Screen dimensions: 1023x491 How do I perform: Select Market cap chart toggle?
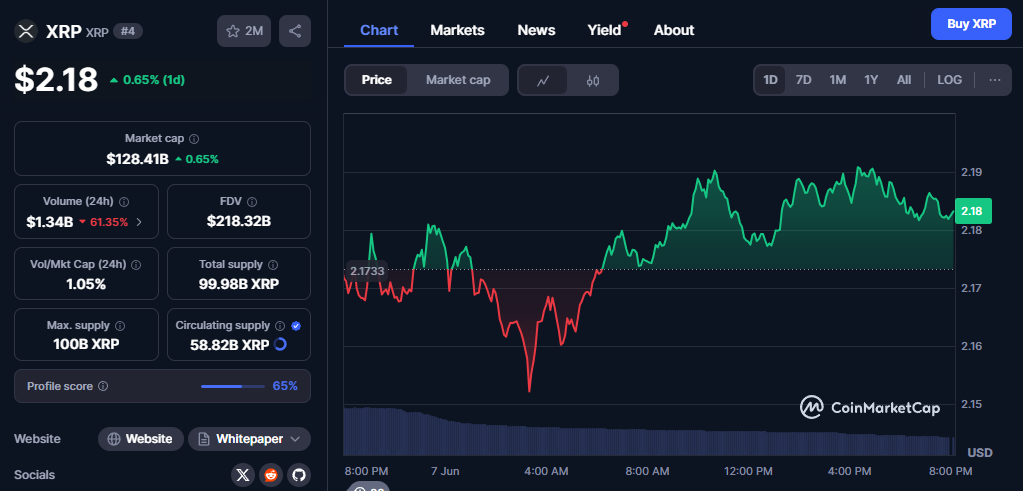[x=457, y=80]
